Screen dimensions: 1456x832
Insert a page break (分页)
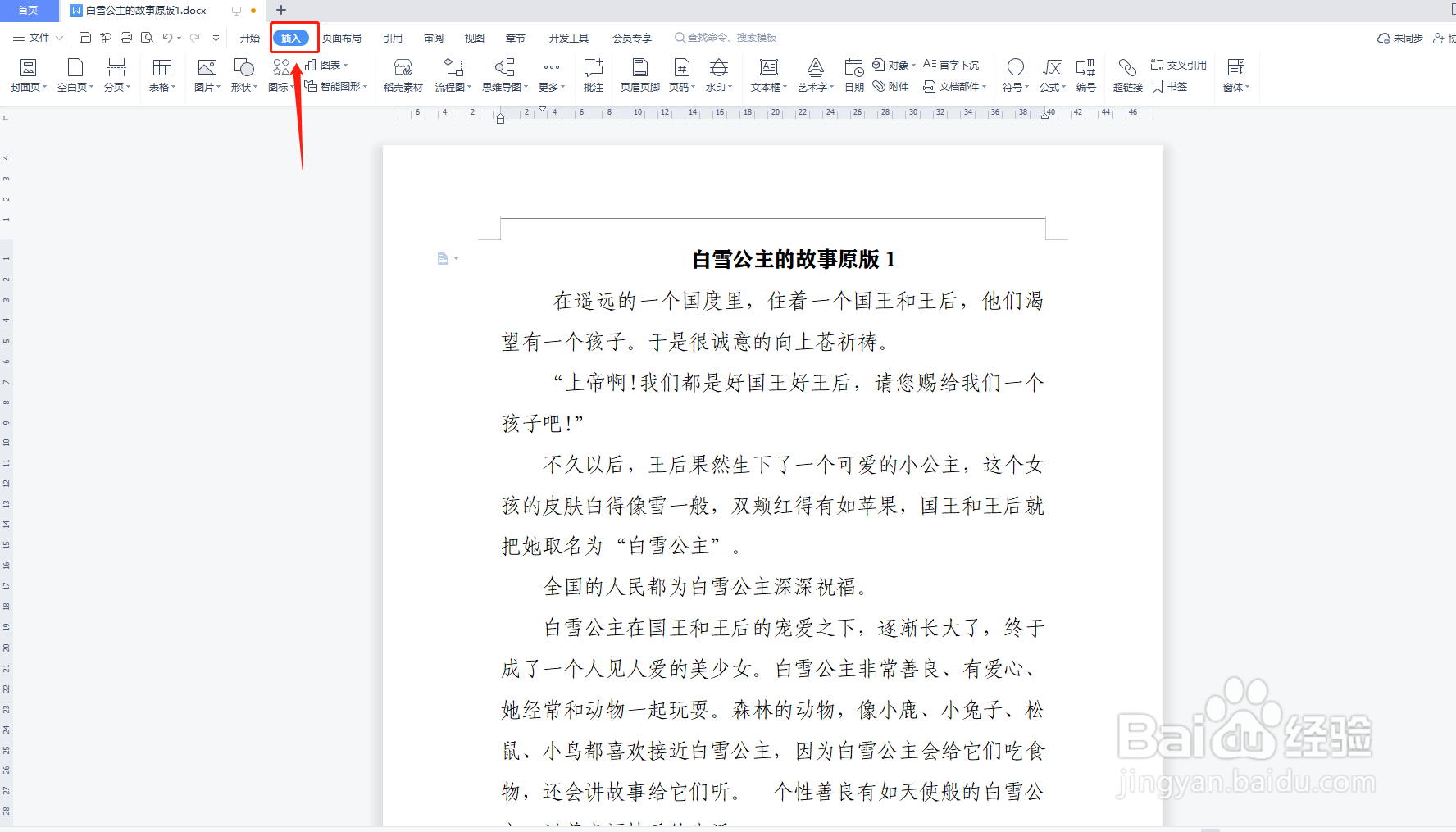117,75
